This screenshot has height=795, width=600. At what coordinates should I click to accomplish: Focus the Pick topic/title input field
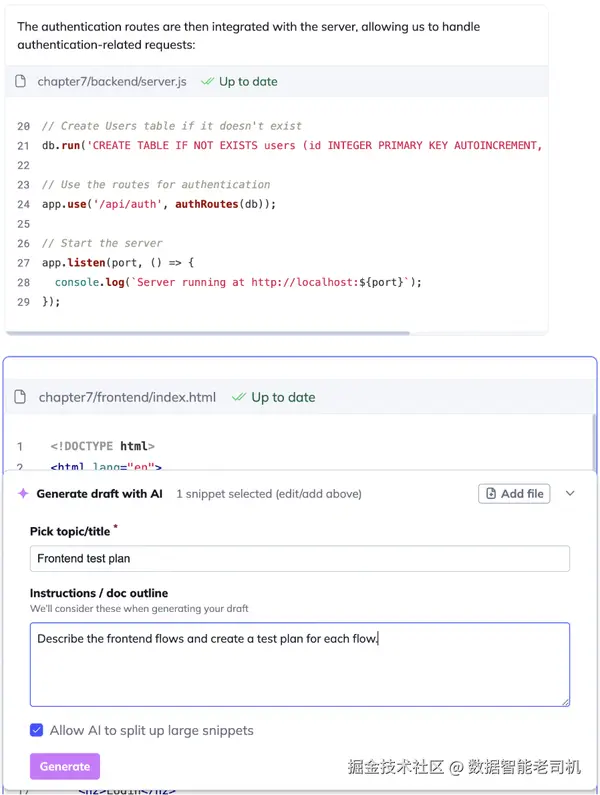[x=300, y=558]
